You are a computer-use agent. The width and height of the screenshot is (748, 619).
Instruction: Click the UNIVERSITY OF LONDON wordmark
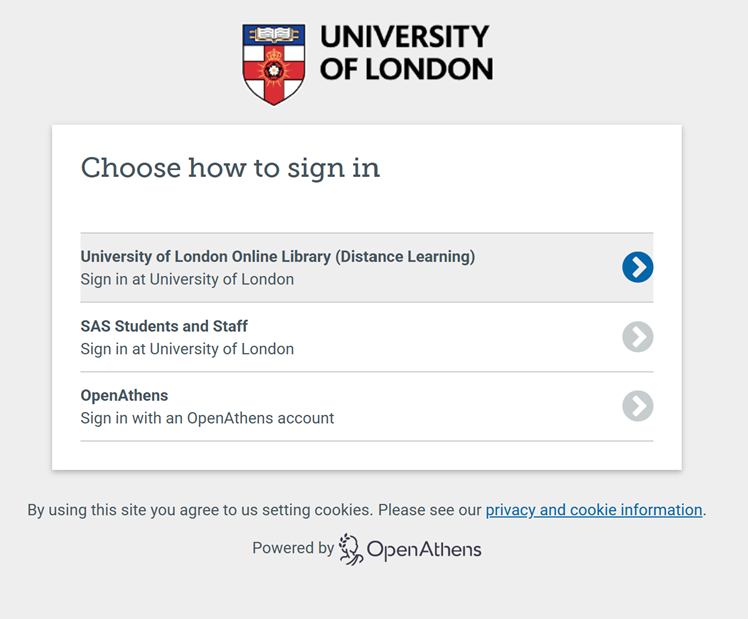click(406, 53)
